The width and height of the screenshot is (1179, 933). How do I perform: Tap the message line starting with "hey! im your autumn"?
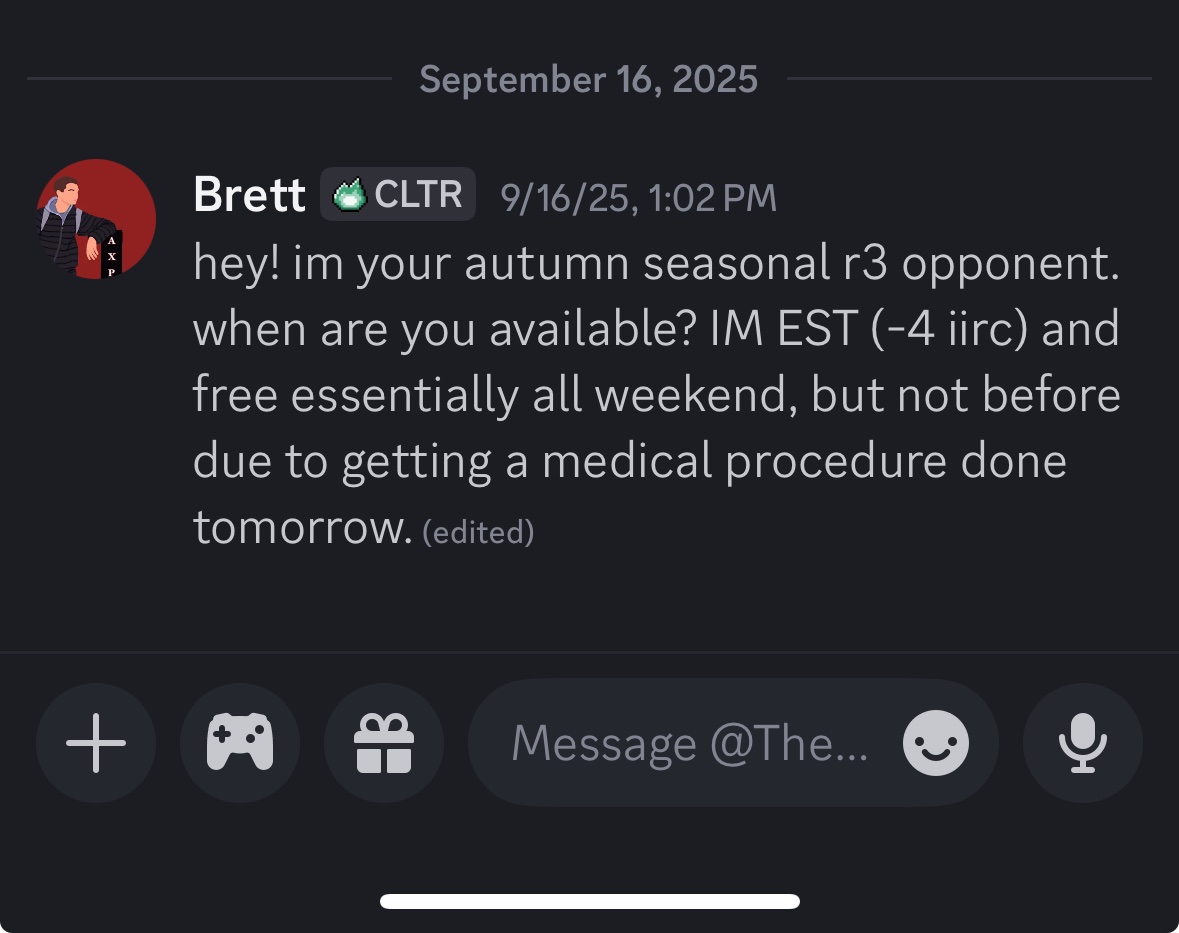[x=655, y=264]
